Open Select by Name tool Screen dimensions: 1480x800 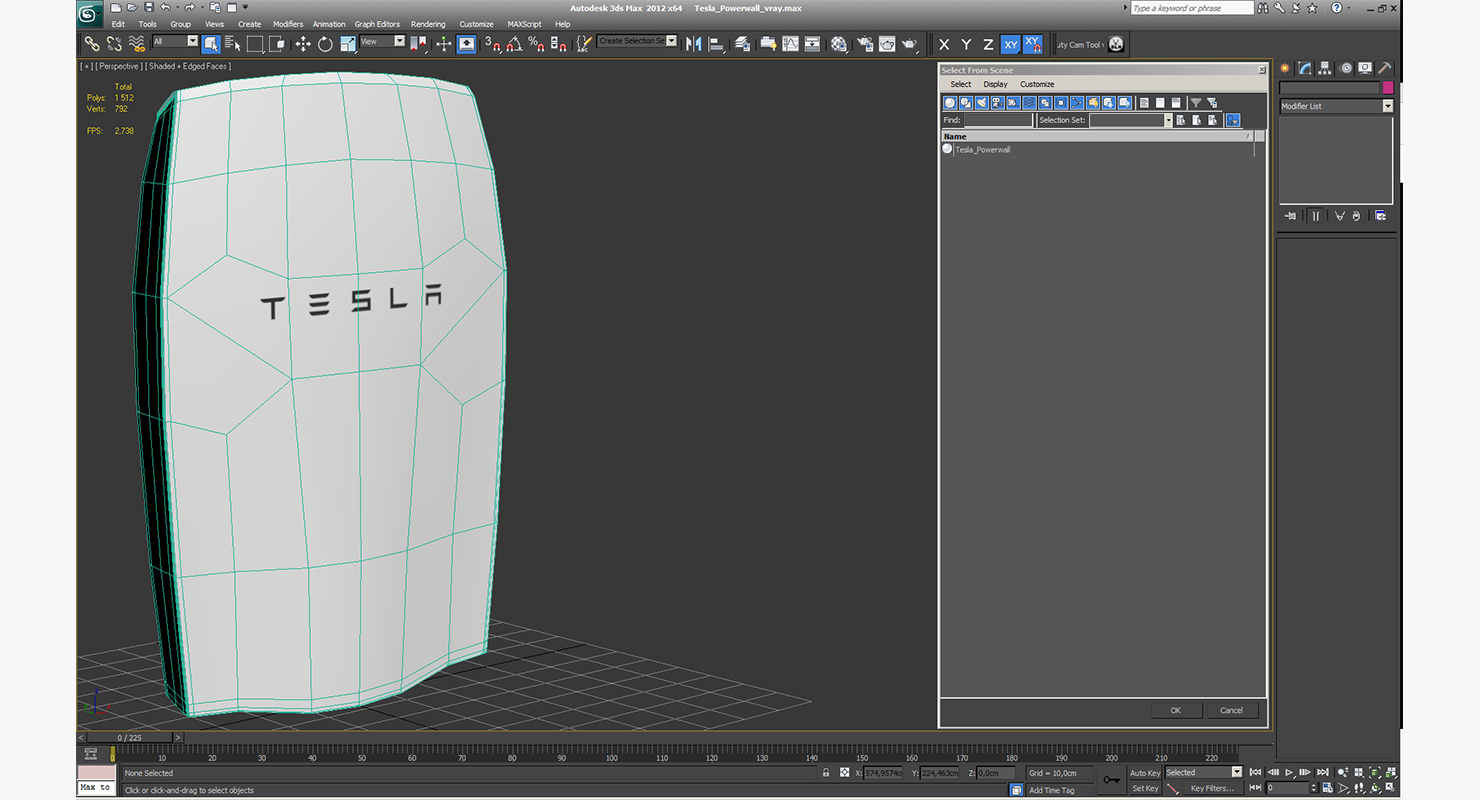(233, 44)
